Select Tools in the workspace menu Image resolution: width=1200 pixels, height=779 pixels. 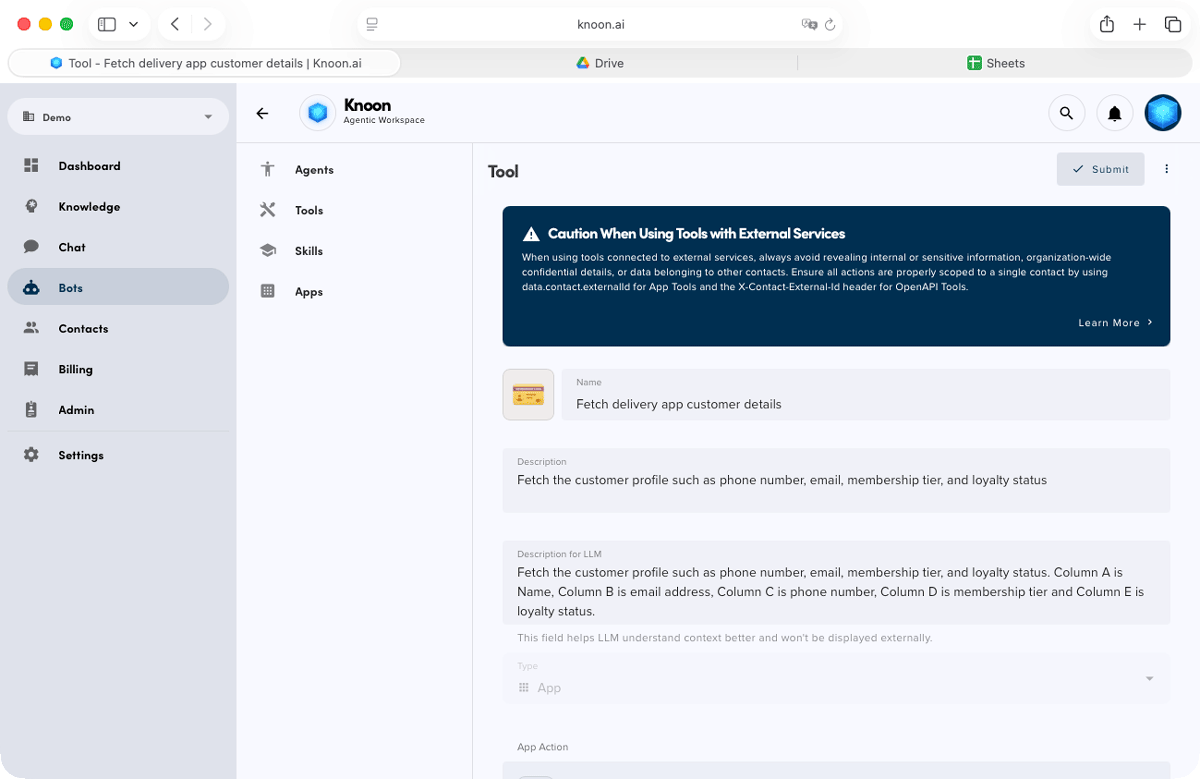click(308, 211)
